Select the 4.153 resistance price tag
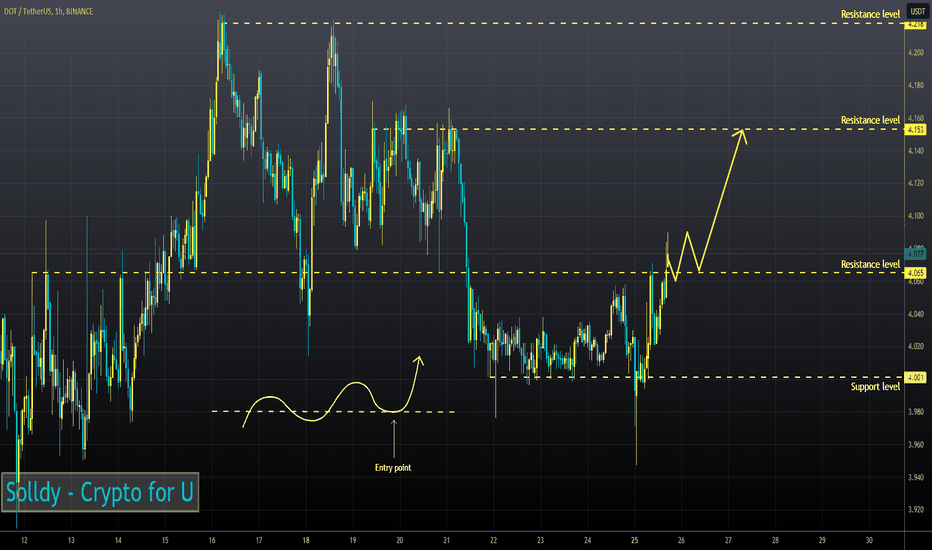The image size is (932, 550). click(x=915, y=130)
